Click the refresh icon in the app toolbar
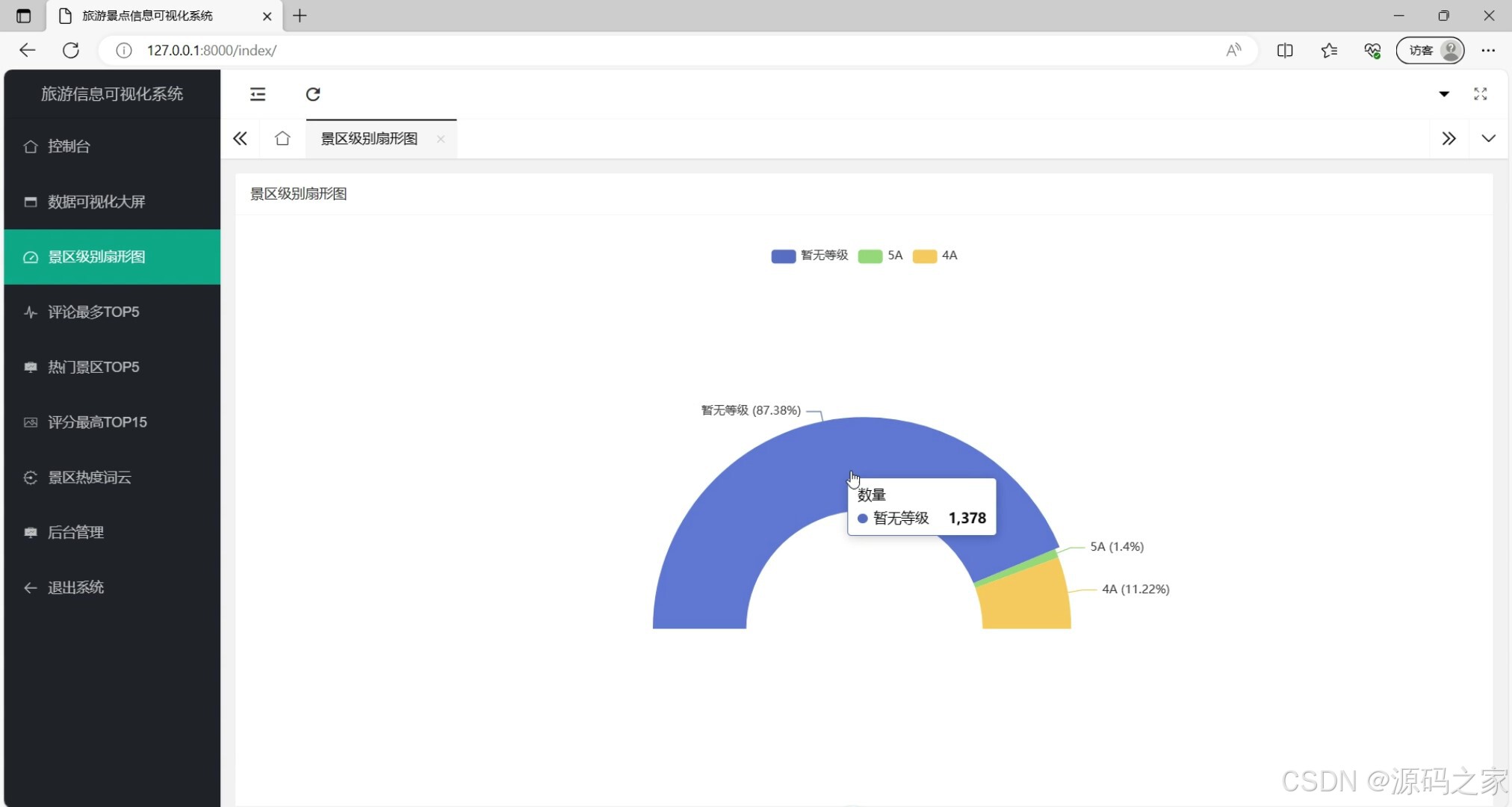This screenshot has height=807, width=1512. 313,94
